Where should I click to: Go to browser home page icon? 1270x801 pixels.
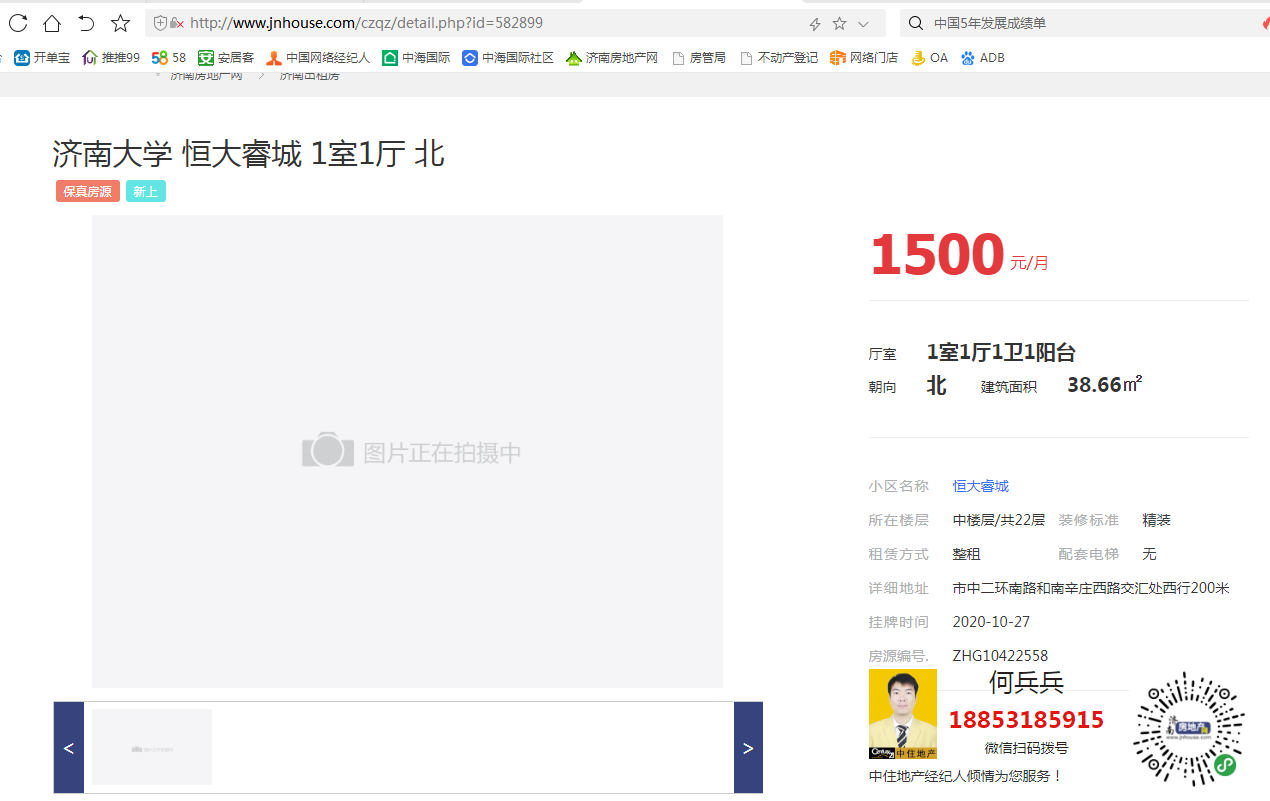(52, 23)
